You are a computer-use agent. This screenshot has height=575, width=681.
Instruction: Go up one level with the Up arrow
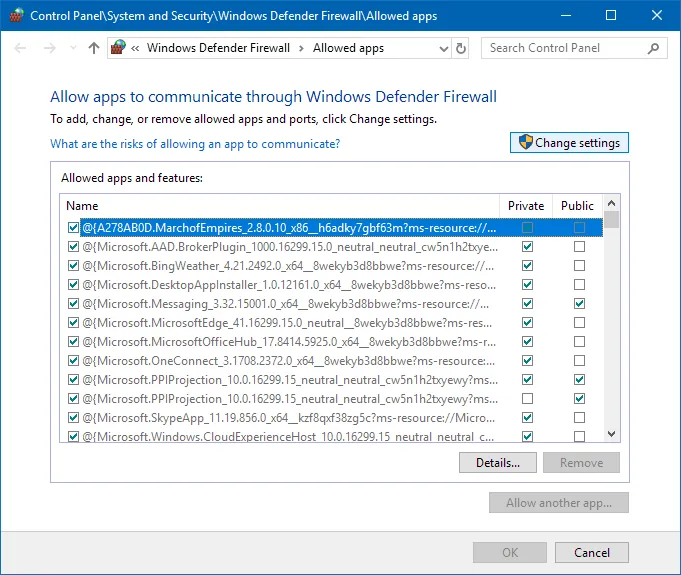click(x=94, y=48)
